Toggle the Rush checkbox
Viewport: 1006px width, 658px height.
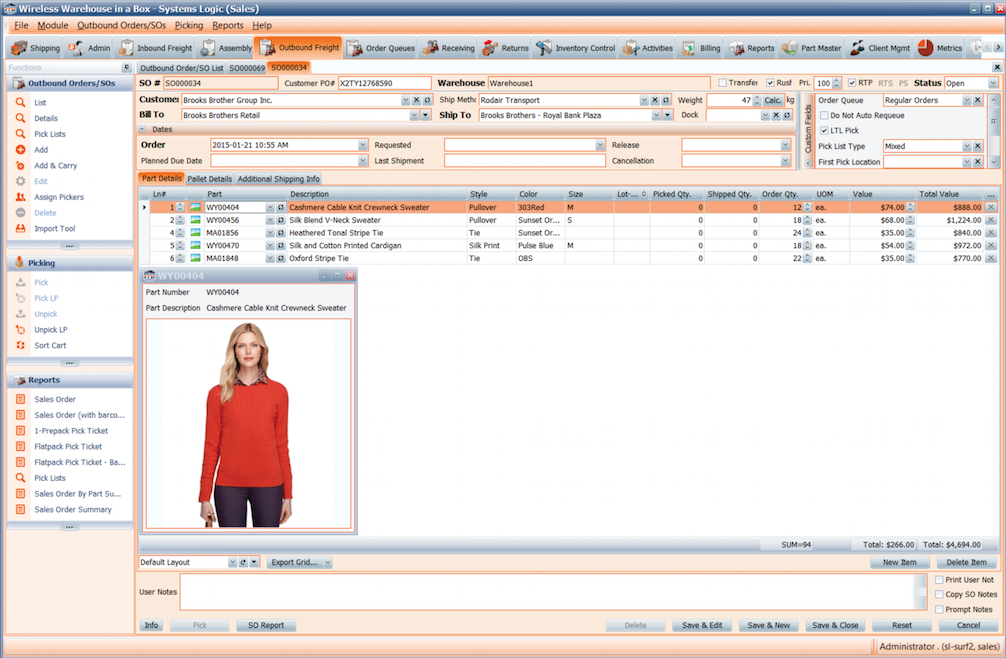(770, 84)
